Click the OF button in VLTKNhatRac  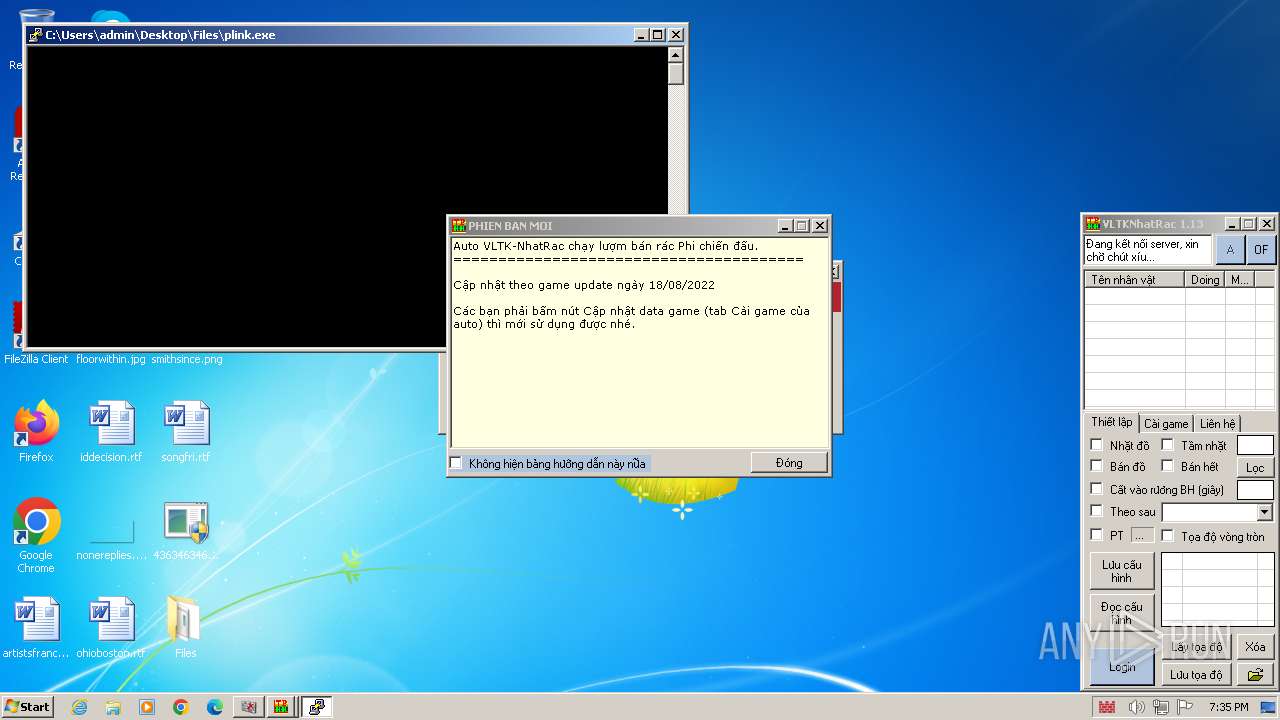point(1261,250)
